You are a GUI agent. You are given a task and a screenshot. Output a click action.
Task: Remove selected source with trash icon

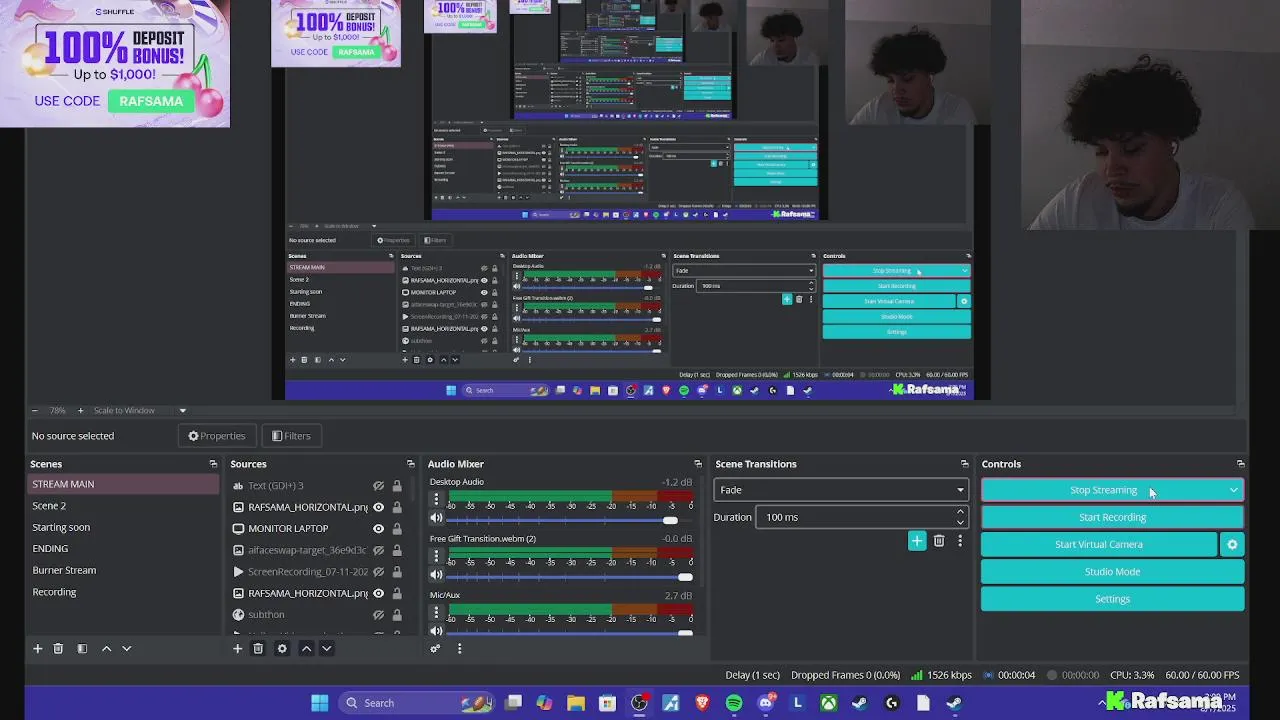coord(258,648)
